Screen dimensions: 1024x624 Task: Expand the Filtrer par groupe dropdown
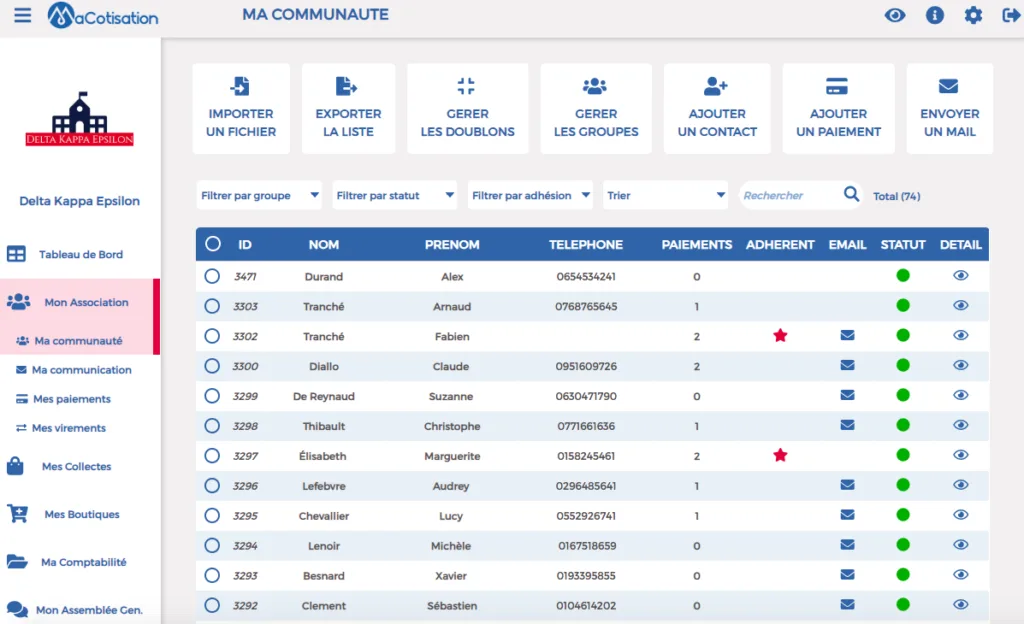(x=259, y=195)
